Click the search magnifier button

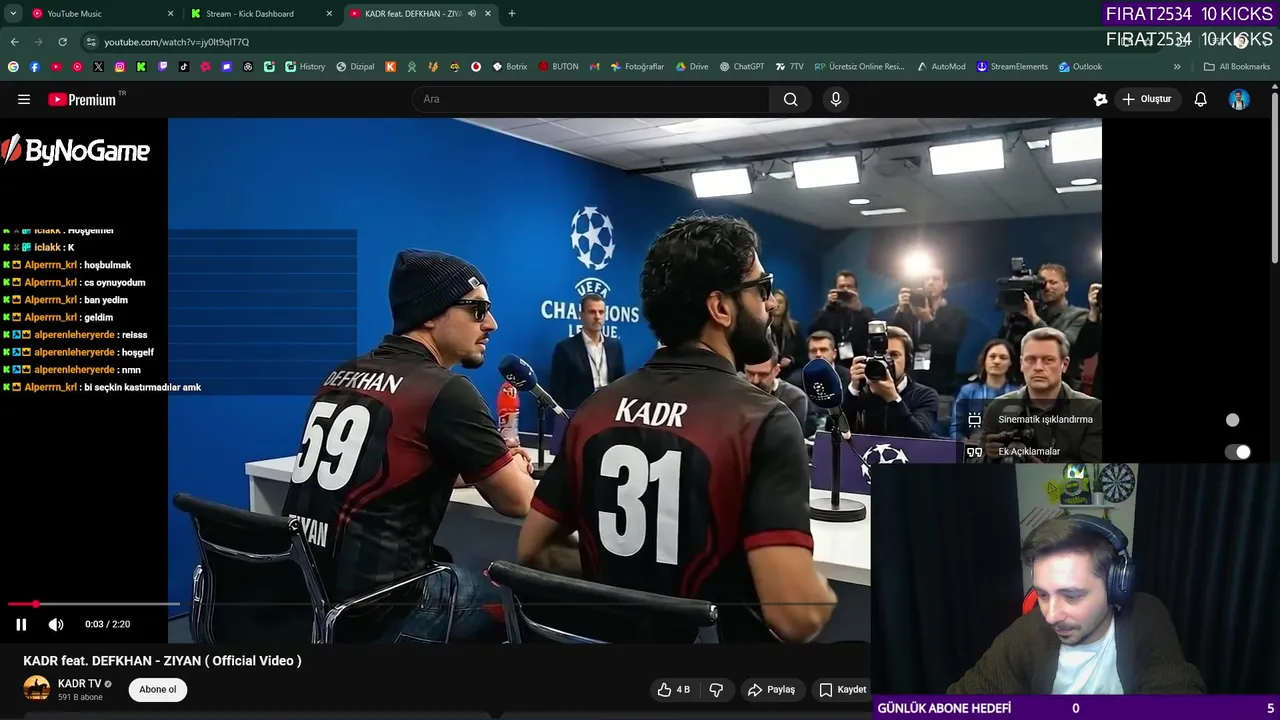pos(790,99)
